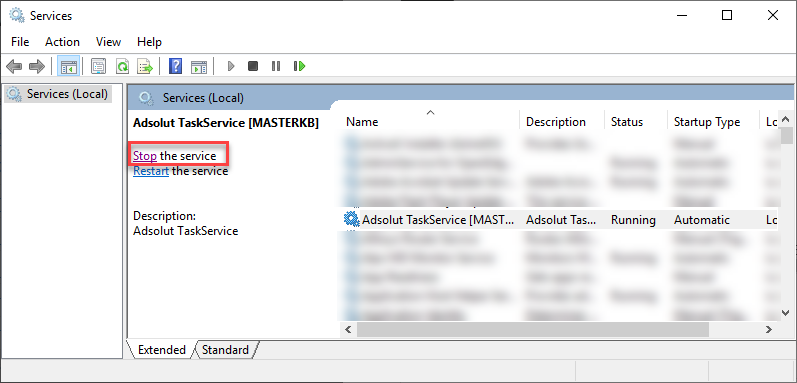
Task: Switch to the Standard tab
Action: [225, 350]
